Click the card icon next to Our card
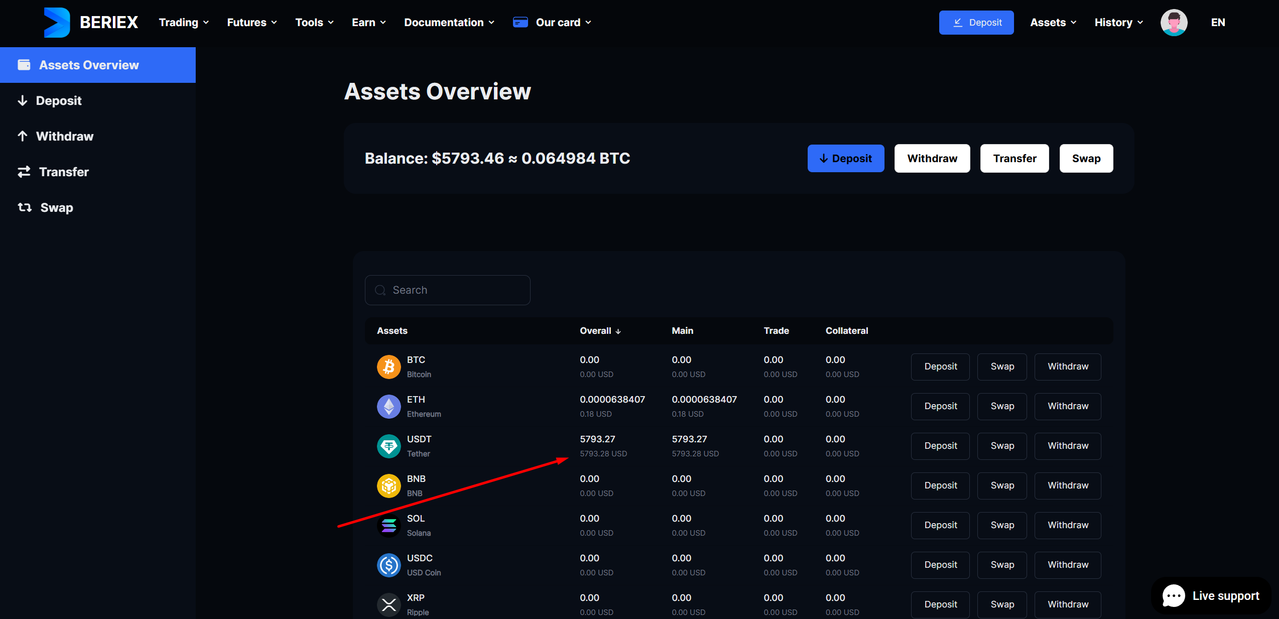1279x619 pixels. (x=520, y=22)
